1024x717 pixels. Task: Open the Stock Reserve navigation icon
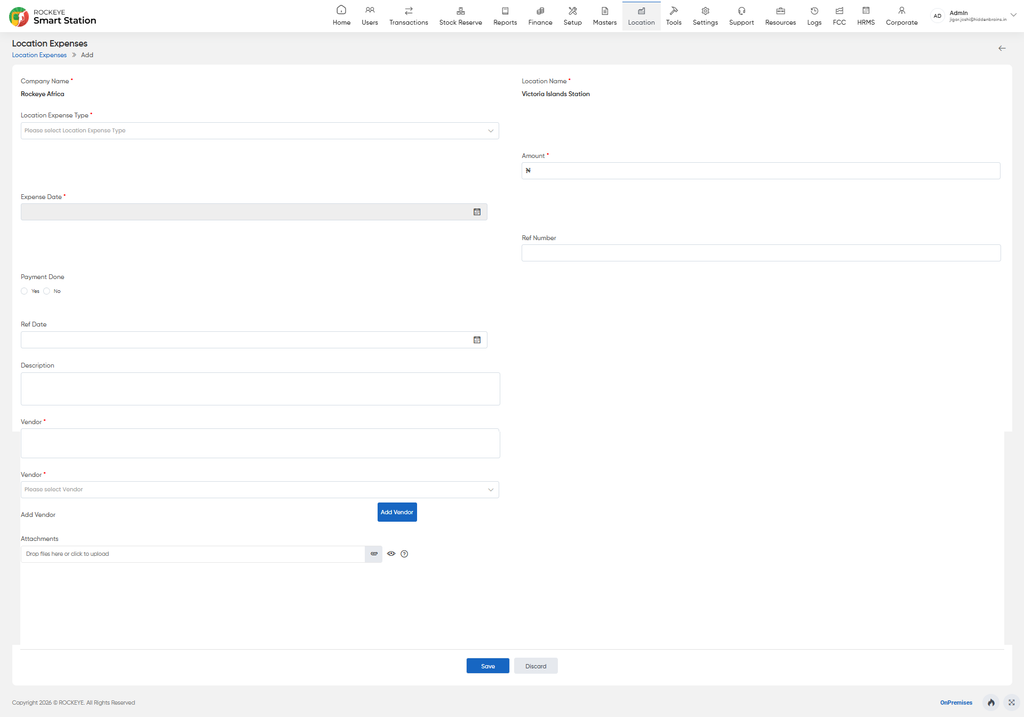pyautogui.click(x=460, y=11)
